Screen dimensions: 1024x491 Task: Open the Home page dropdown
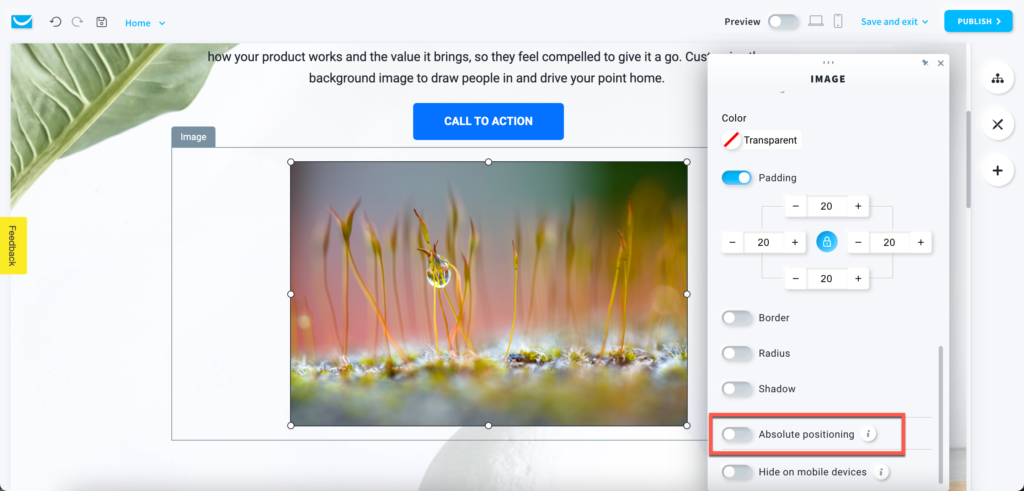tap(145, 23)
